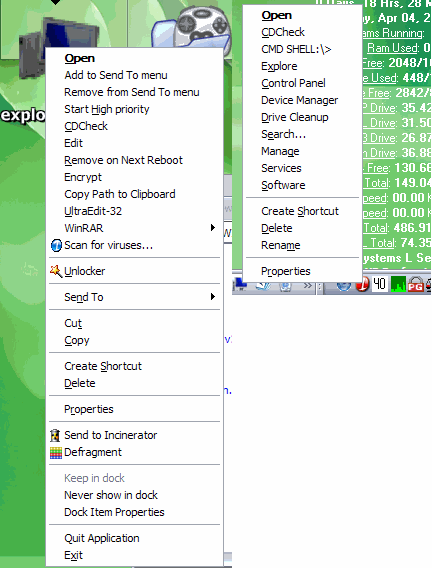Image resolution: width=432 pixels, height=568 pixels.
Task: Click Add to Send To menu
Action: pyautogui.click(x=134, y=75)
